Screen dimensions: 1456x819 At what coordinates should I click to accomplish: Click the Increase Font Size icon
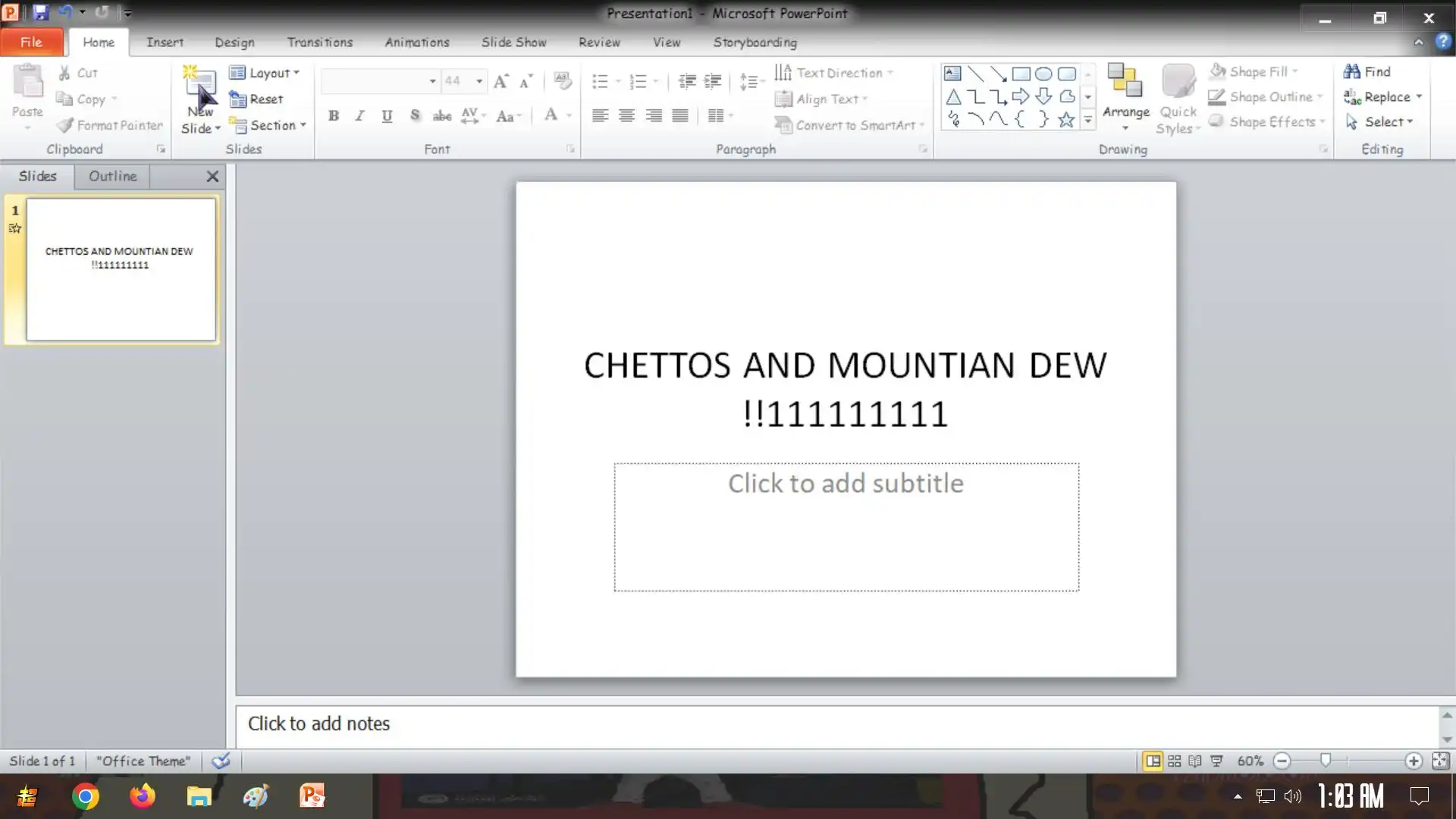coord(500,81)
